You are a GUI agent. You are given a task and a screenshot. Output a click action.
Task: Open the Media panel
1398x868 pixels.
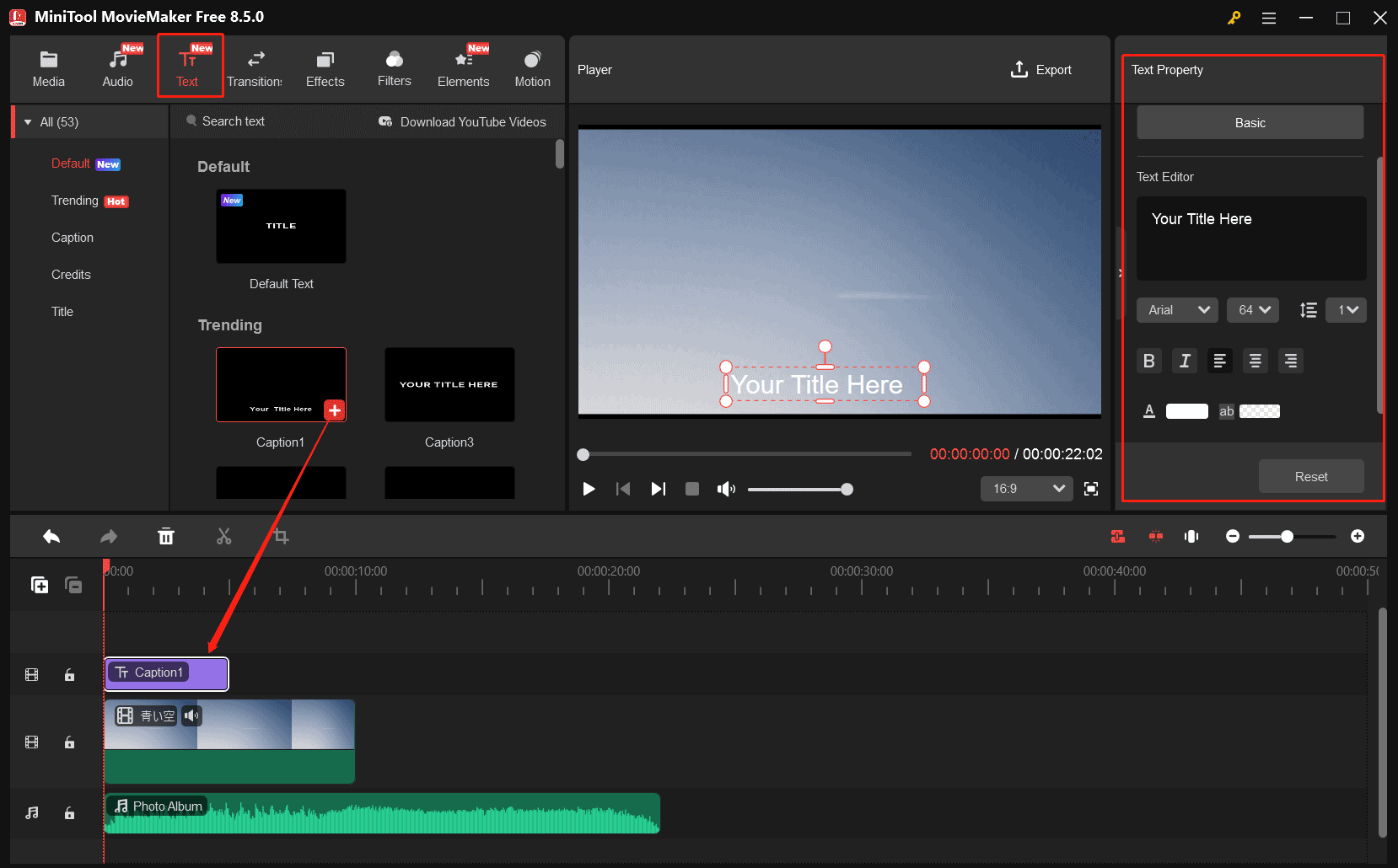(48, 67)
